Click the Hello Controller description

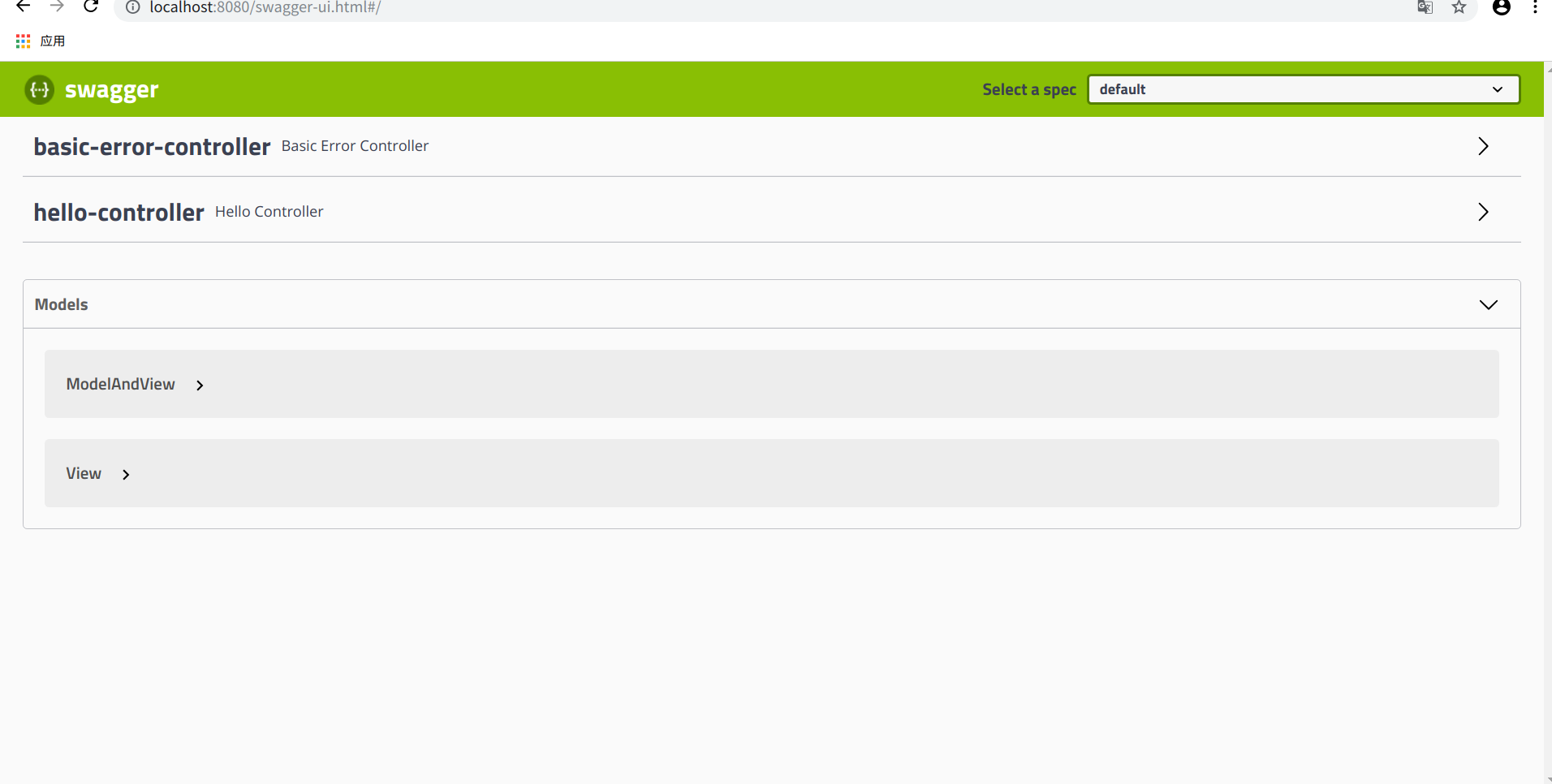pos(269,212)
